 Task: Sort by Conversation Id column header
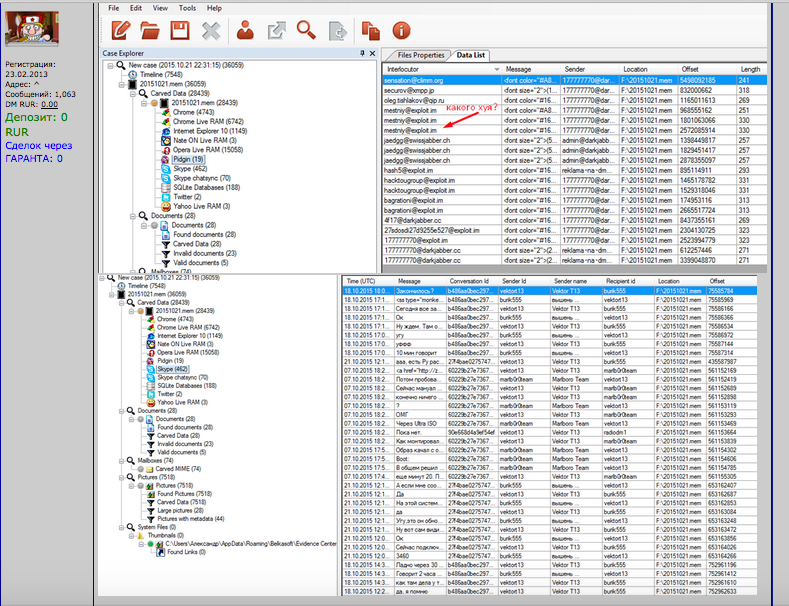pyautogui.click(x=471, y=281)
